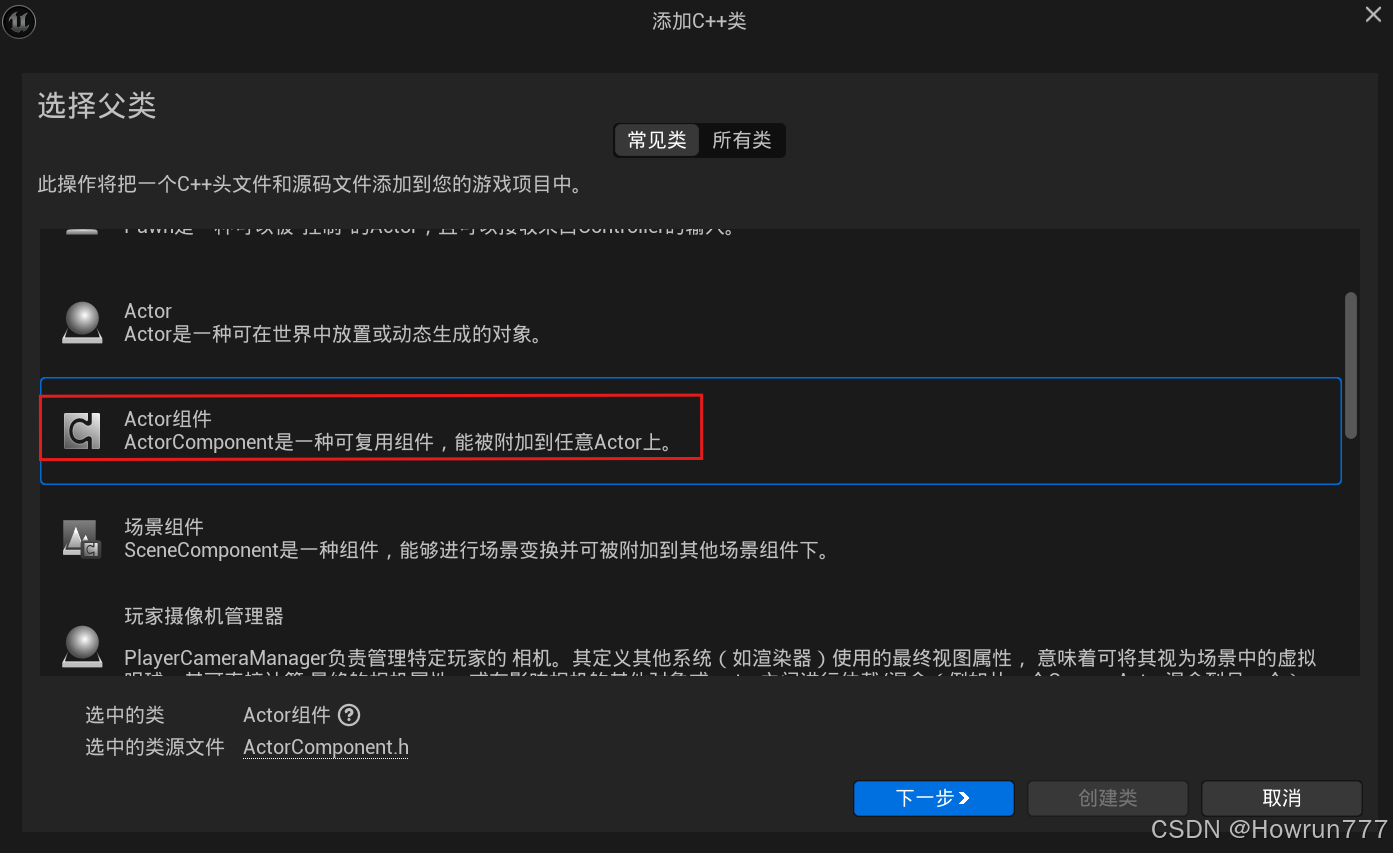Viewport: 1393px width, 853px height.
Task: Click the 选择父类 heading
Action: [97, 105]
